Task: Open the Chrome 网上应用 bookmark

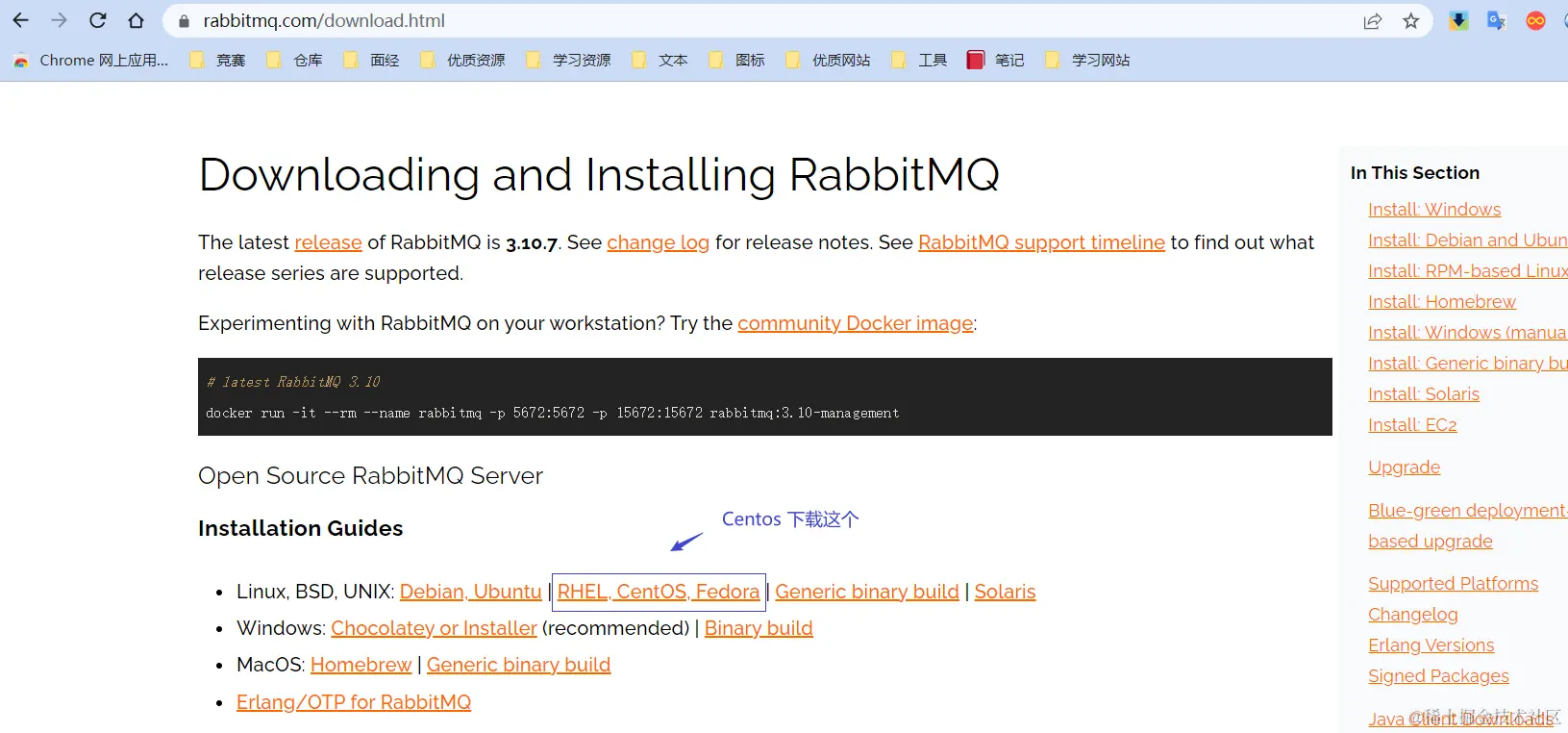Action: (x=91, y=60)
